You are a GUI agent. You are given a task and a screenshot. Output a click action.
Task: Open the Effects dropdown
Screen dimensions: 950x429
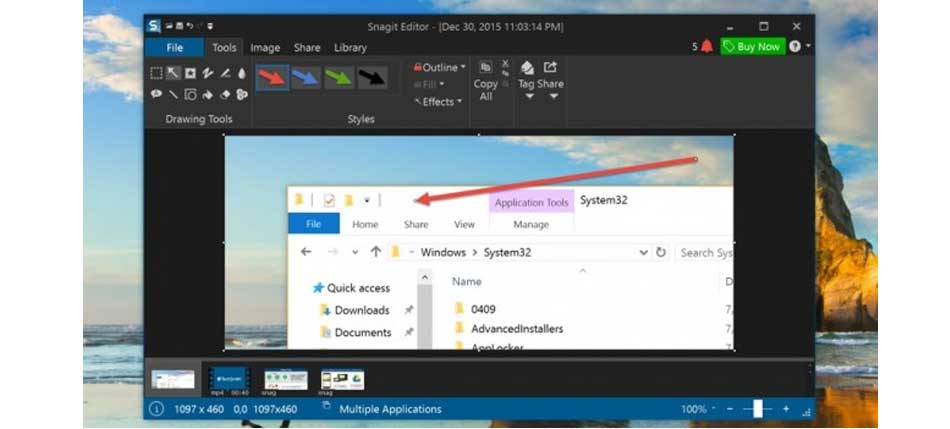tap(439, 102)
